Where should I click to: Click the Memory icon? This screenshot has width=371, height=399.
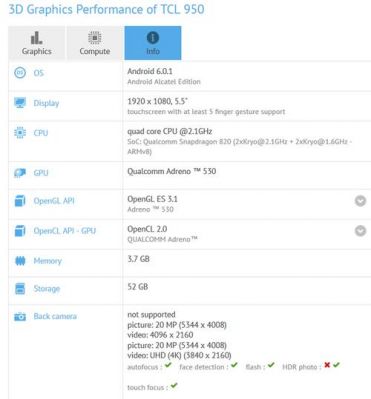tap(20, 261)
